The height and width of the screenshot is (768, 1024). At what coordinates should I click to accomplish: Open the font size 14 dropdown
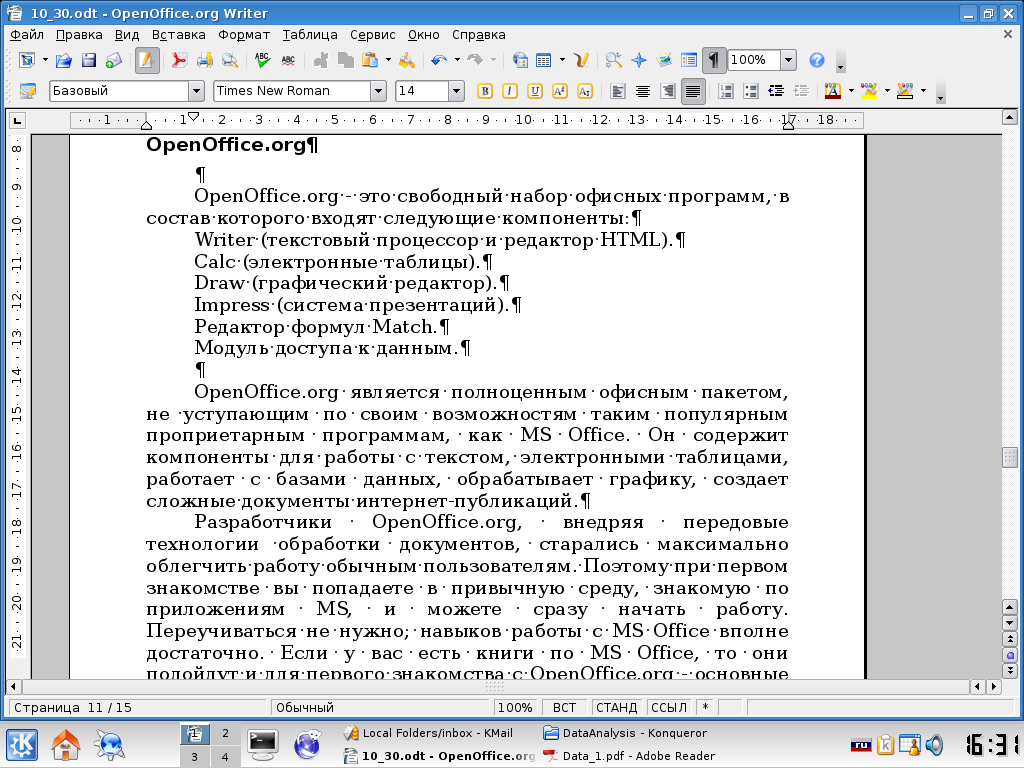pyautogui.click(x=456, y=91)
